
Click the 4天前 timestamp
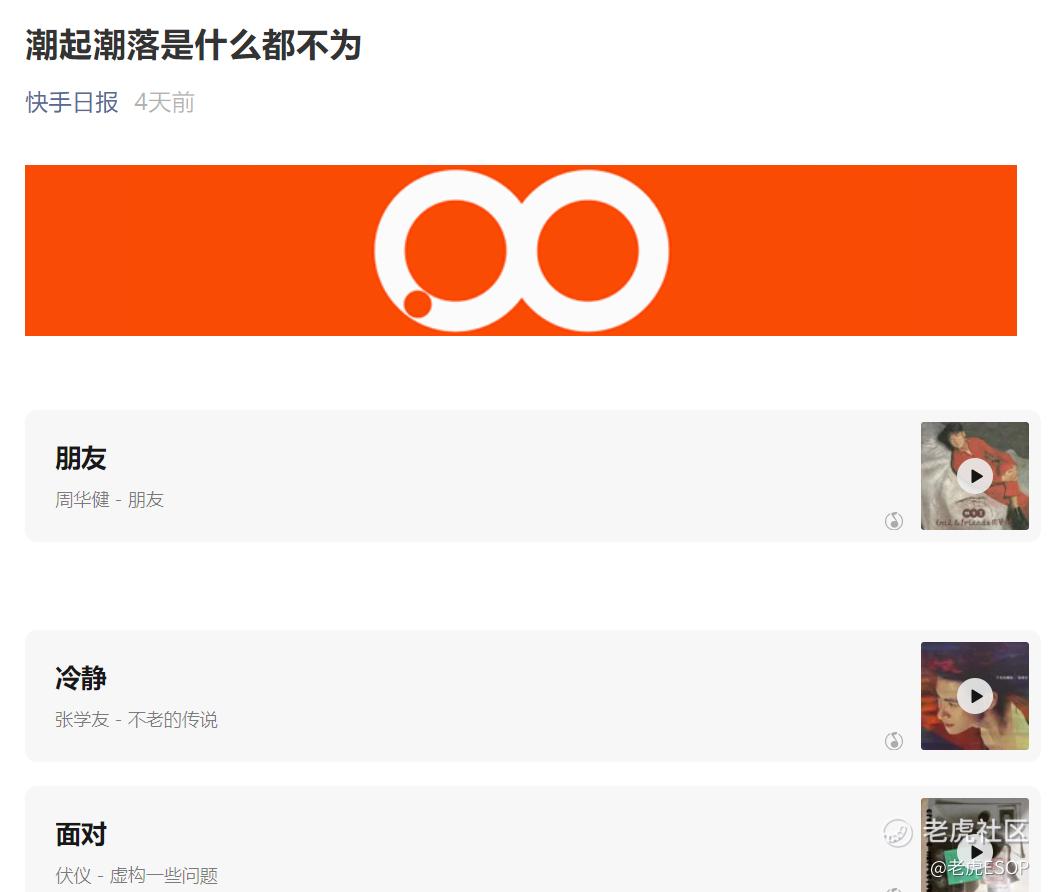pyautogui.click(x=165, y=102)
